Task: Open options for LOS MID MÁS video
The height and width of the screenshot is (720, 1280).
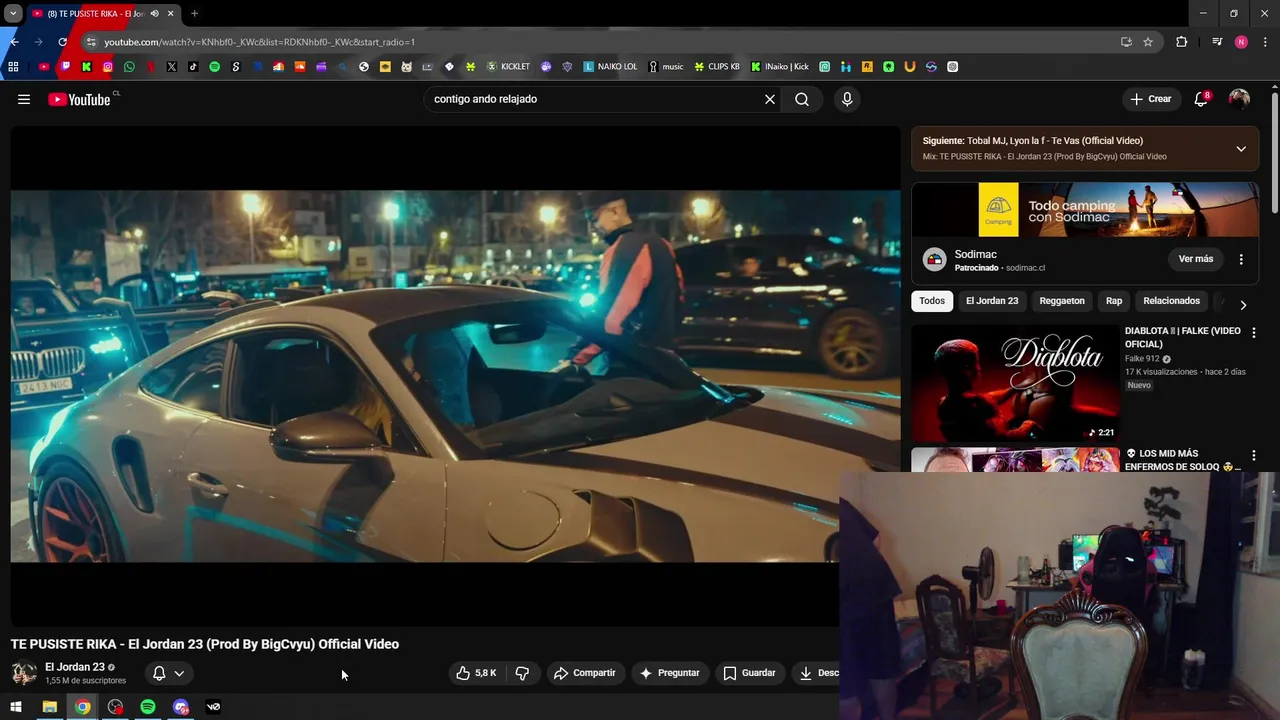Action: (1254, 456)
